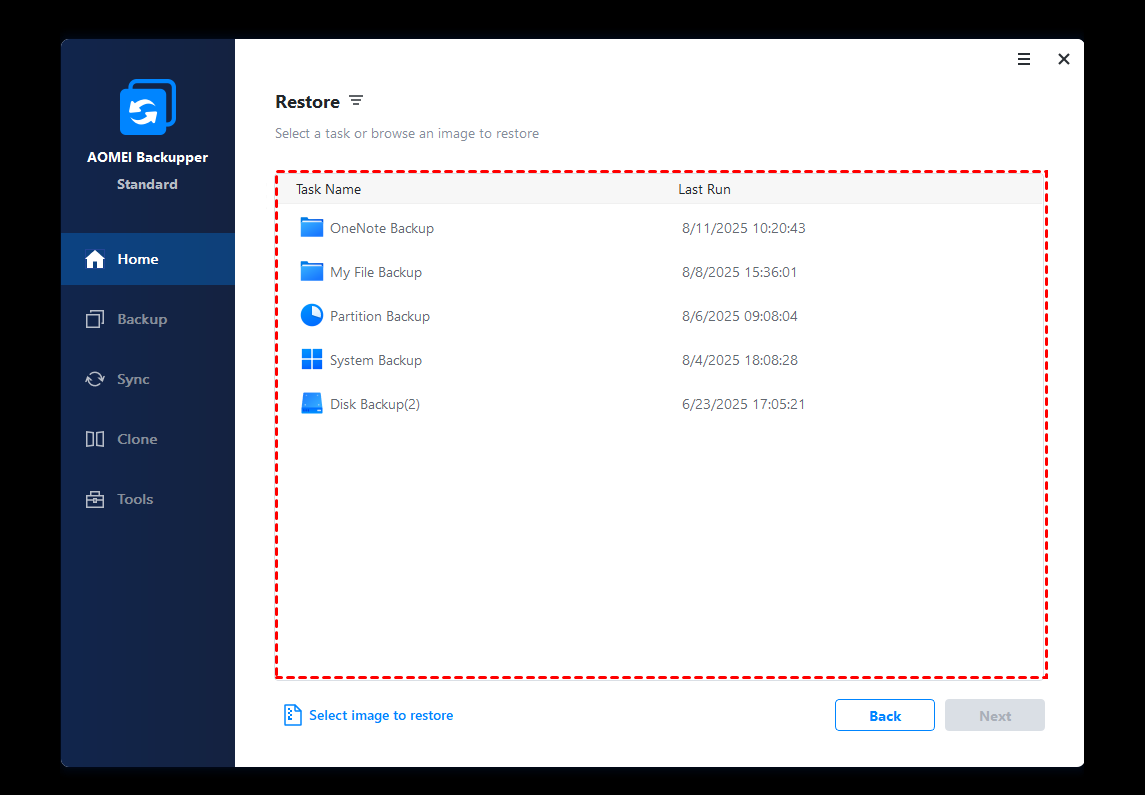Click the date 8/11/2025 10:20:43
The image size is (1145, 795).
pos(743,228)
